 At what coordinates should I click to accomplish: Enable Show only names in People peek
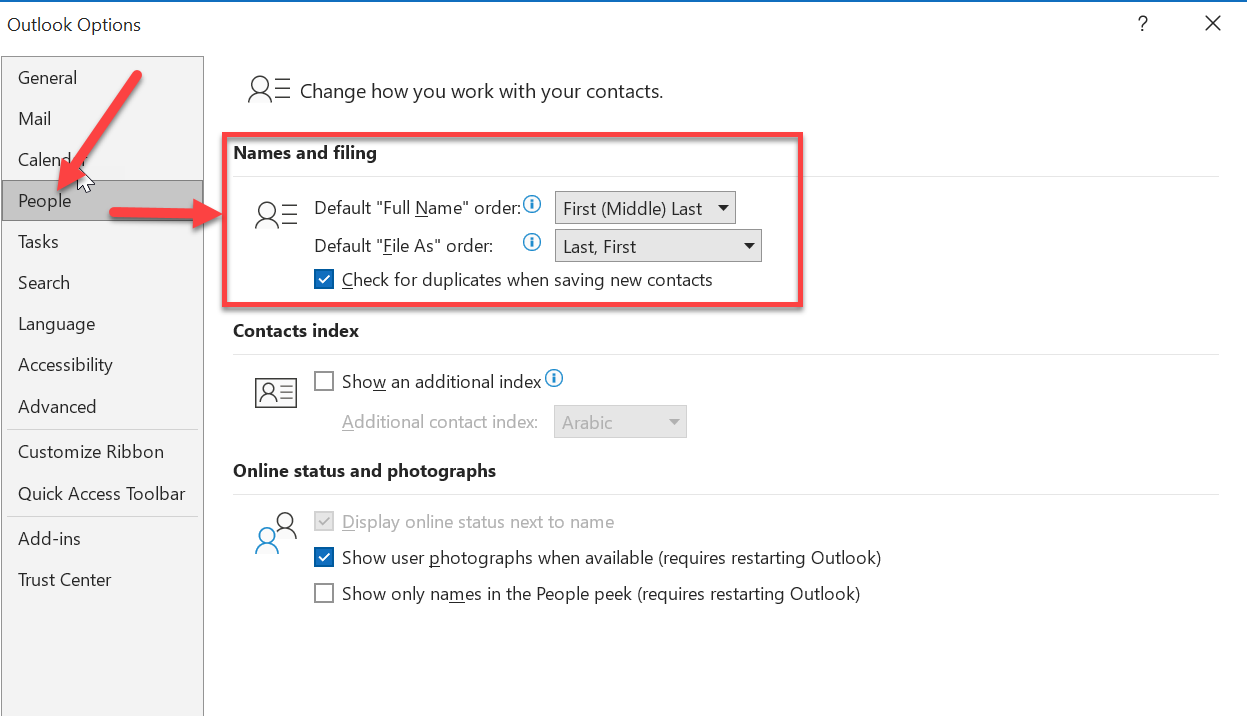click(324, 594)
